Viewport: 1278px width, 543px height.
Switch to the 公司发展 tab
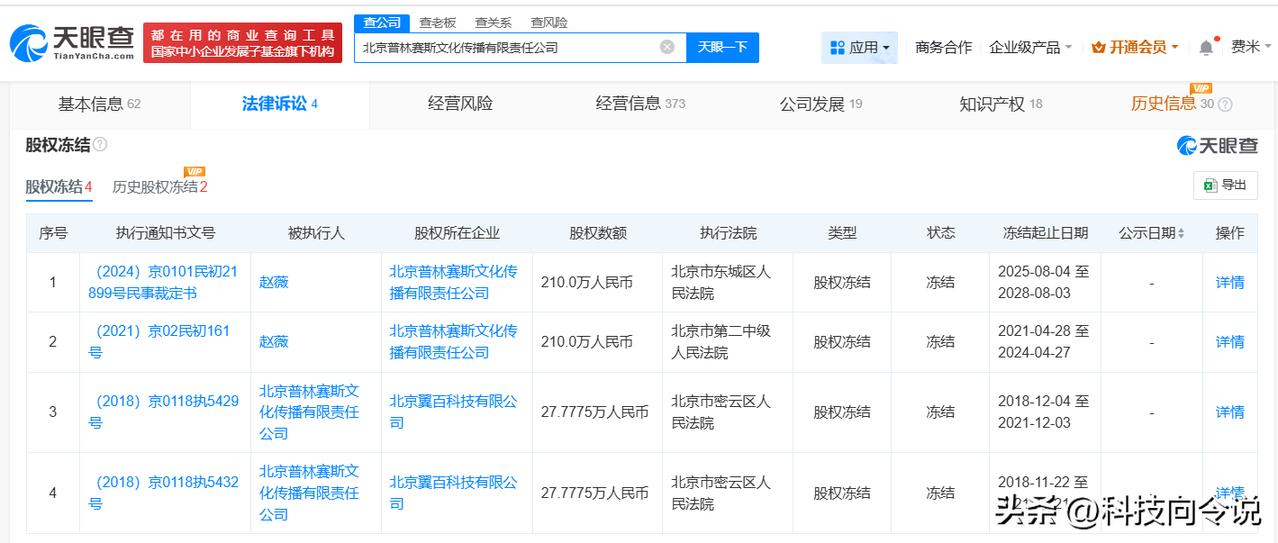click(820, 104)
